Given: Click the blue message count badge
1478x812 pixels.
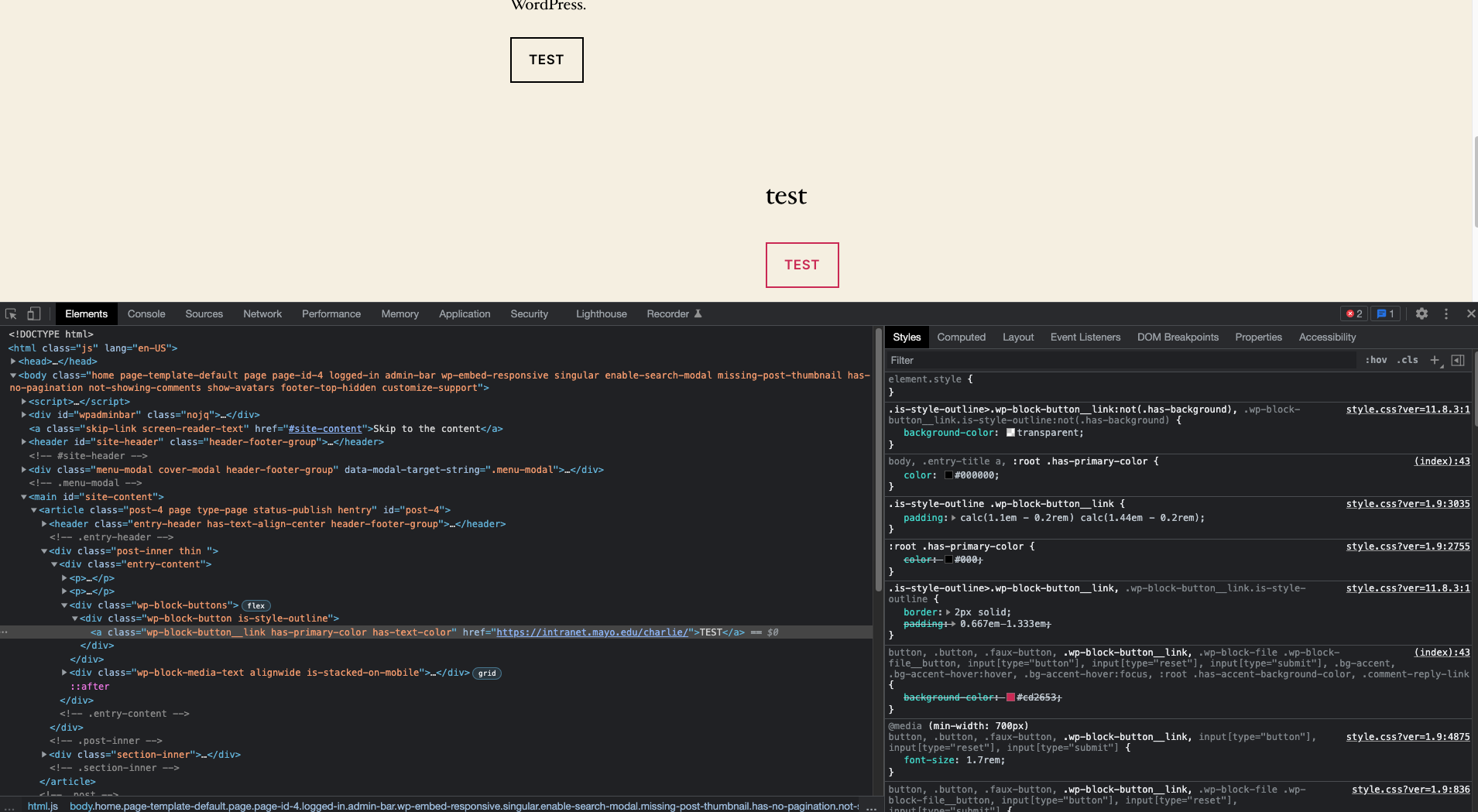Looking at the screenshot, I should tap(1386, 313).
